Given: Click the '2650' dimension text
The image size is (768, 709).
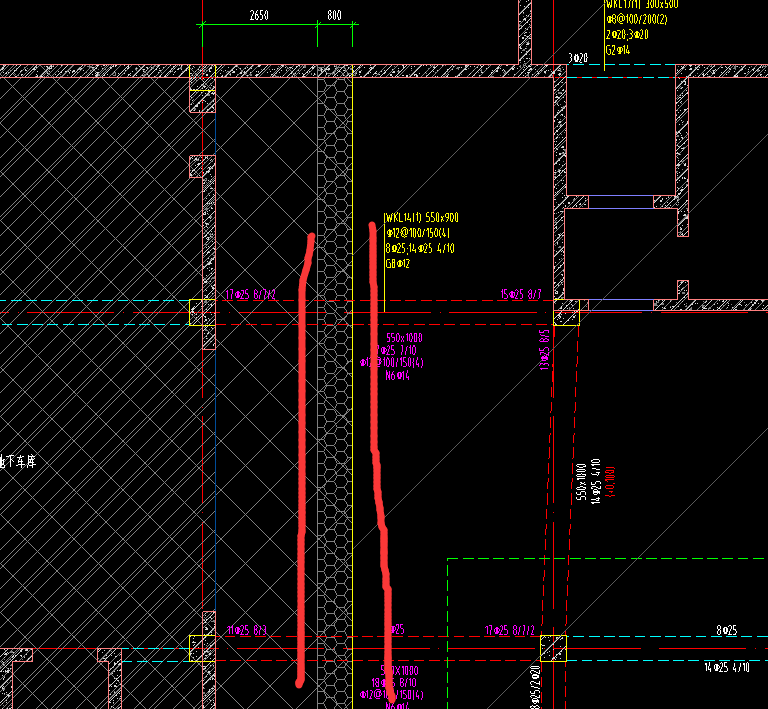Looking at the screenshot, I should coord(259,16).
